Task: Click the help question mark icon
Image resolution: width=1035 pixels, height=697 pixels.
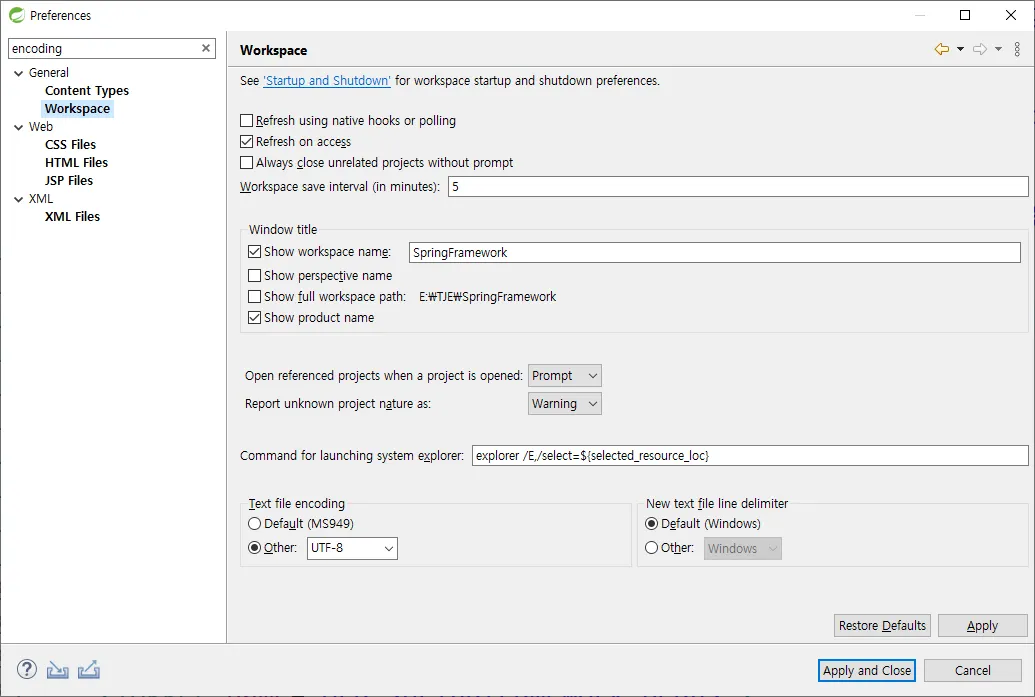Action: [x=27, y=670]
